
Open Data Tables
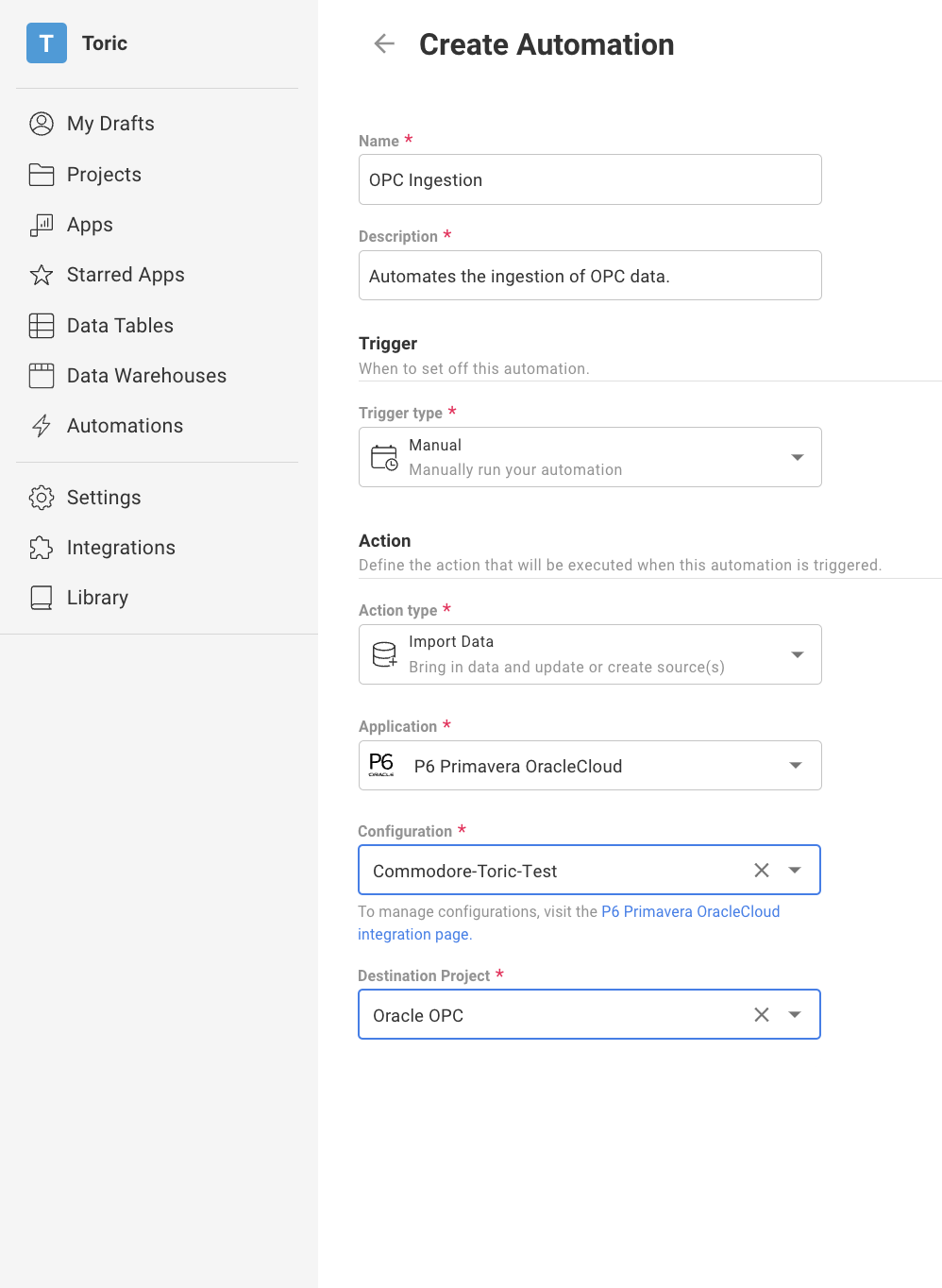point(120,326)
